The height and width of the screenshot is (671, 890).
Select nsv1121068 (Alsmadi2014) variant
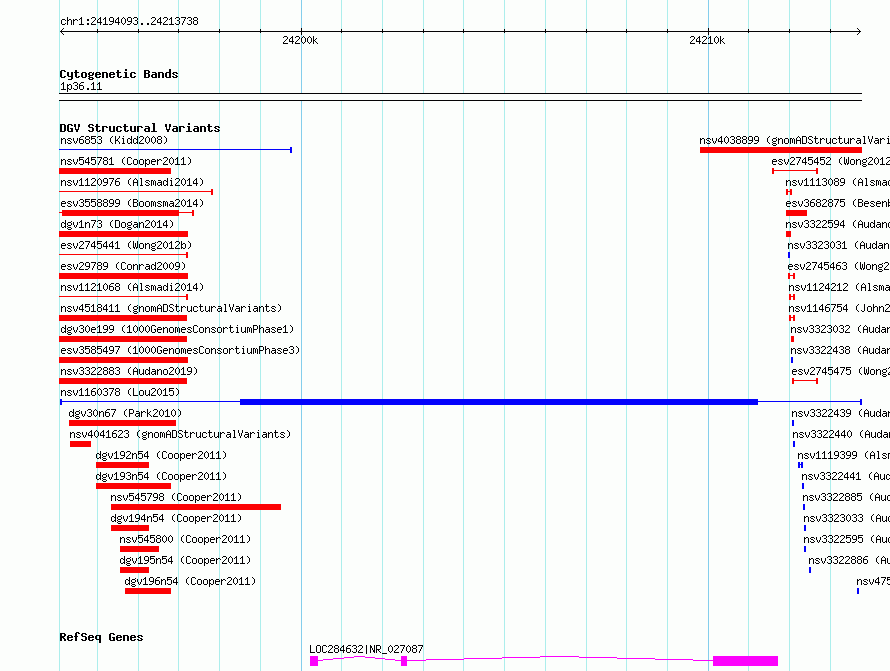132,287
